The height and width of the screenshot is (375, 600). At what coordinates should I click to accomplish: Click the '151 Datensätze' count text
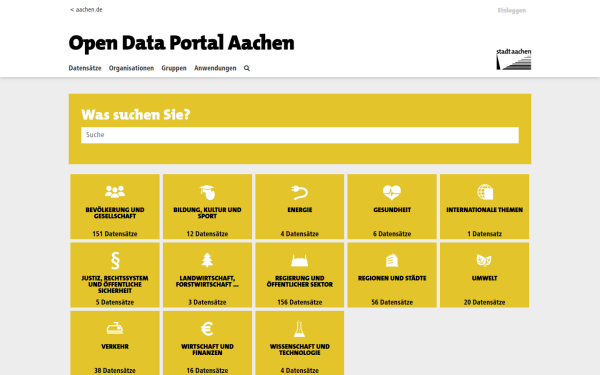coord(115,234)
